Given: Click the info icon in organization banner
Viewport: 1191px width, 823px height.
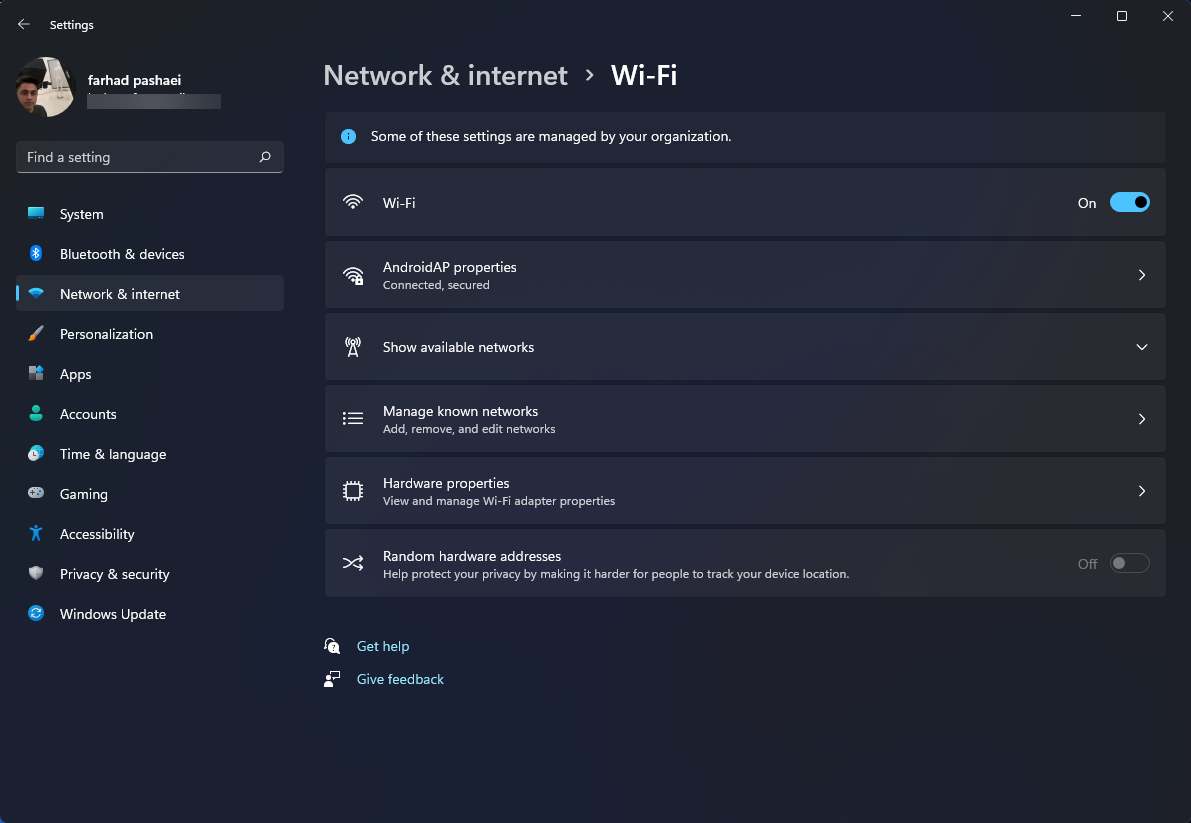Looking at the screenshot, I should click(349, 137).
